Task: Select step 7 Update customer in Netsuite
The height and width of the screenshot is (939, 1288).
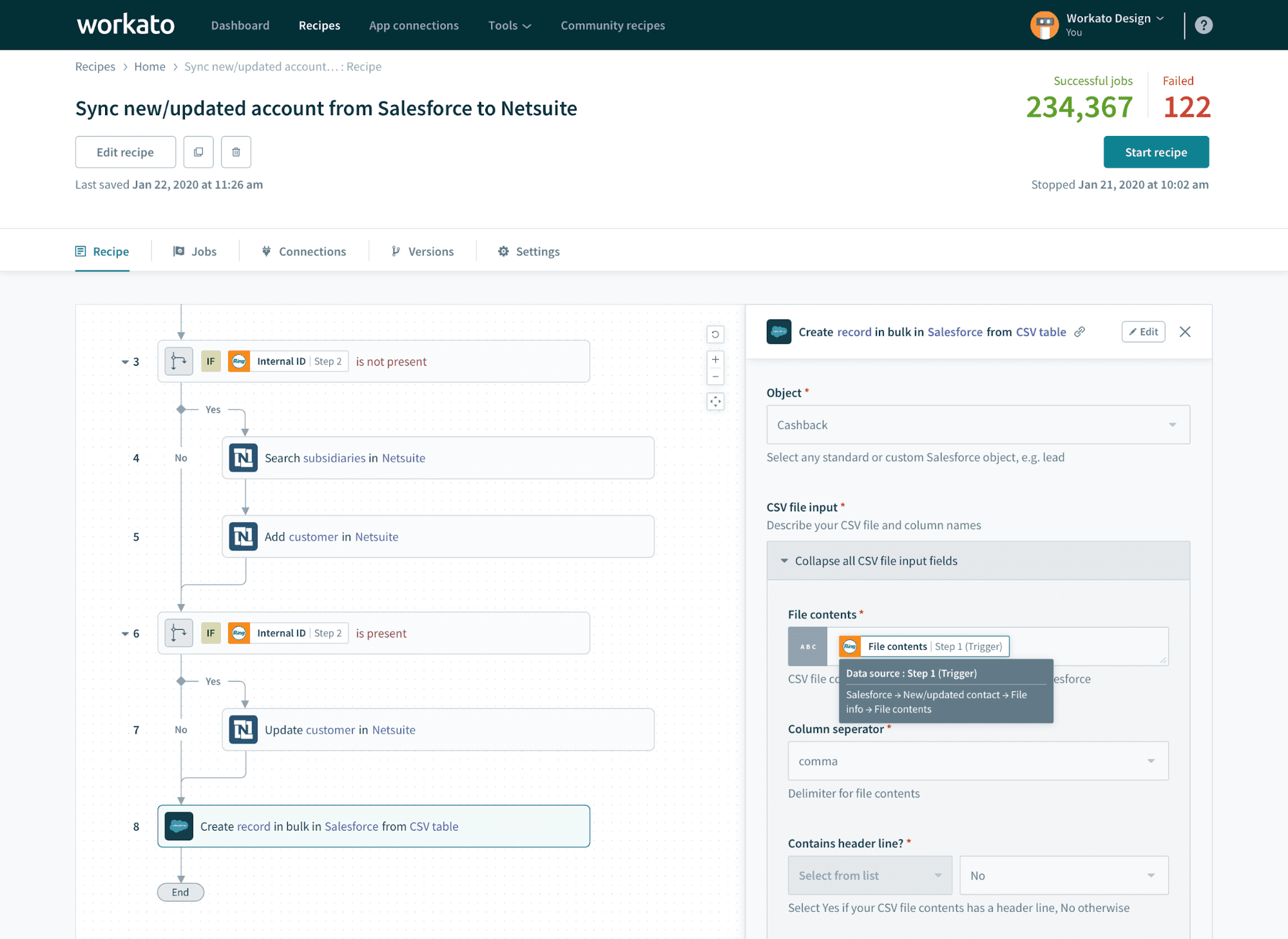Action: [x=438, y=730]
